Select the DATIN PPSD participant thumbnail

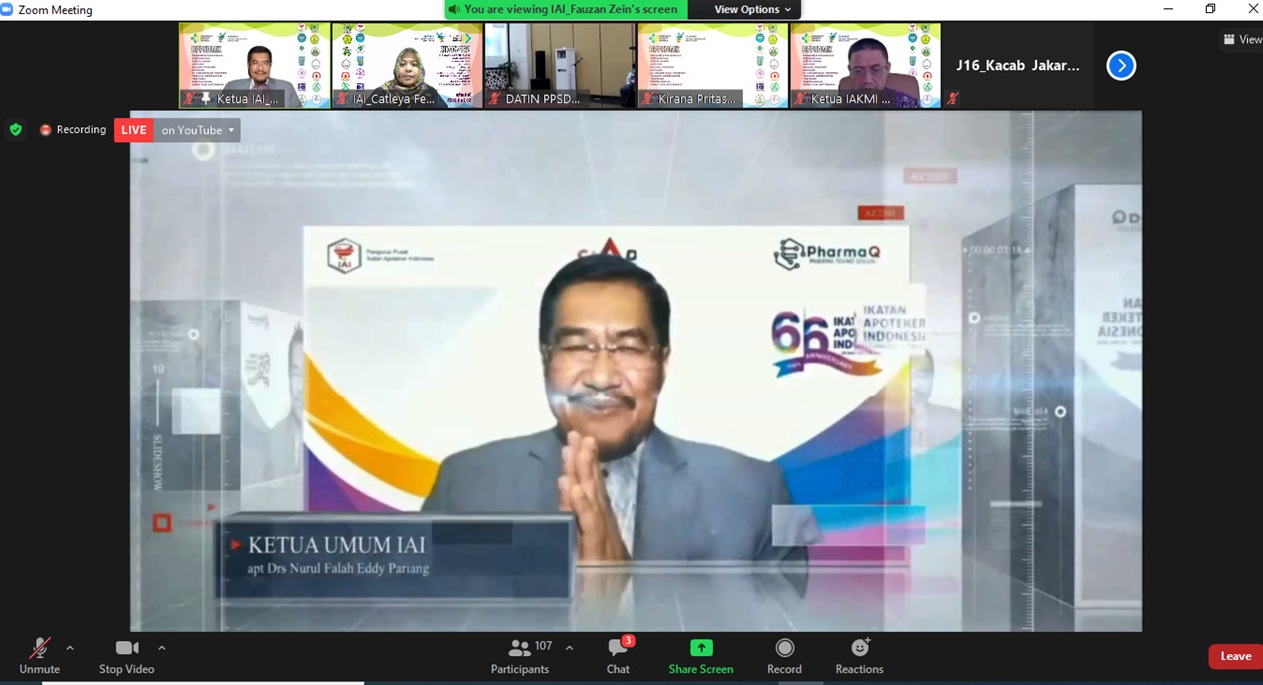560,65
